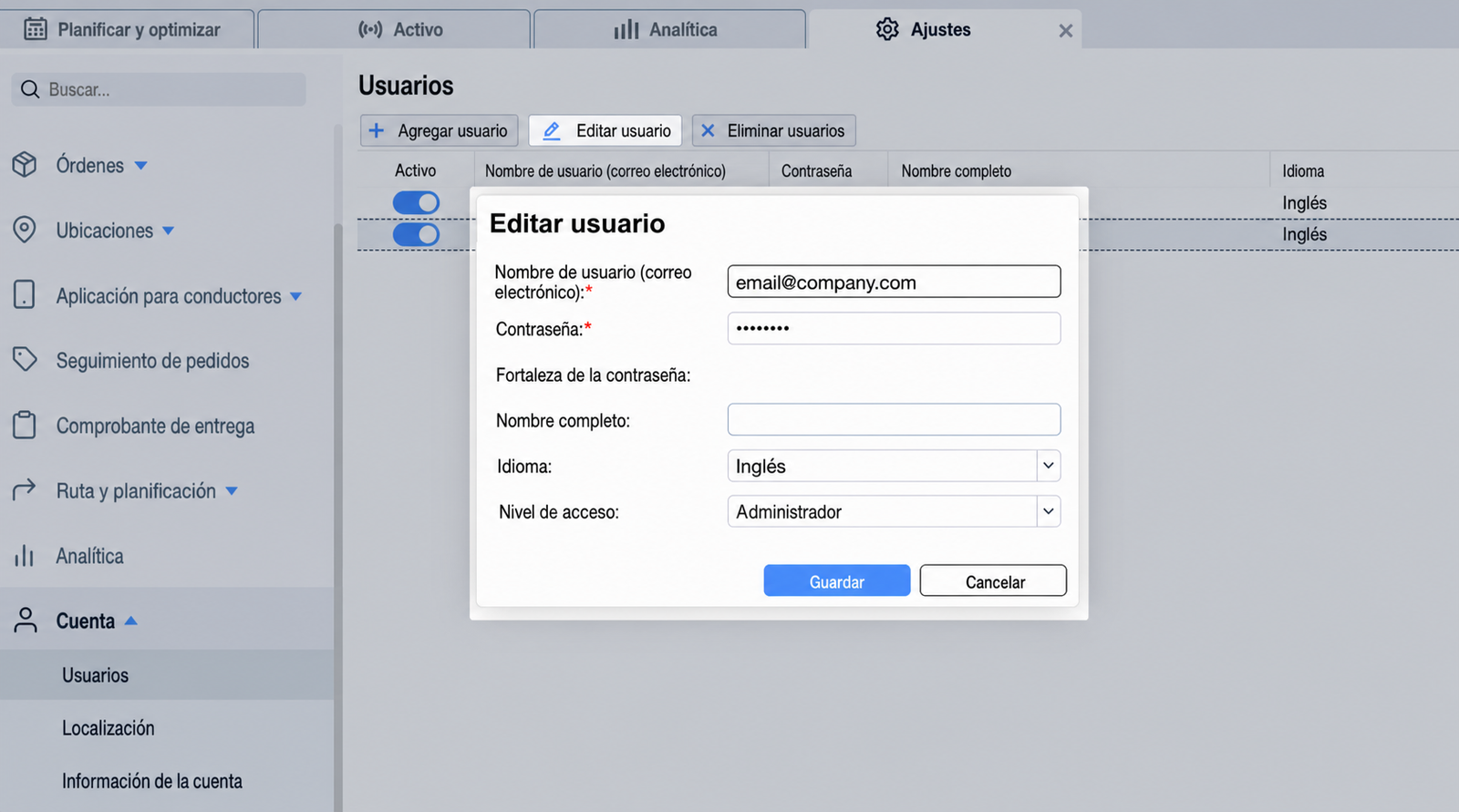1459x812 pixels.
Task: Select Localización under Cuenta
Action: coord(109,727)
